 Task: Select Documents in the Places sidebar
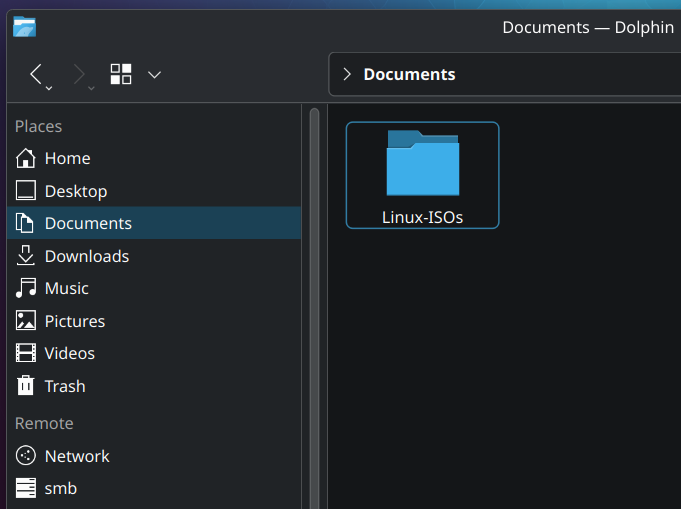tap(88, 223)
